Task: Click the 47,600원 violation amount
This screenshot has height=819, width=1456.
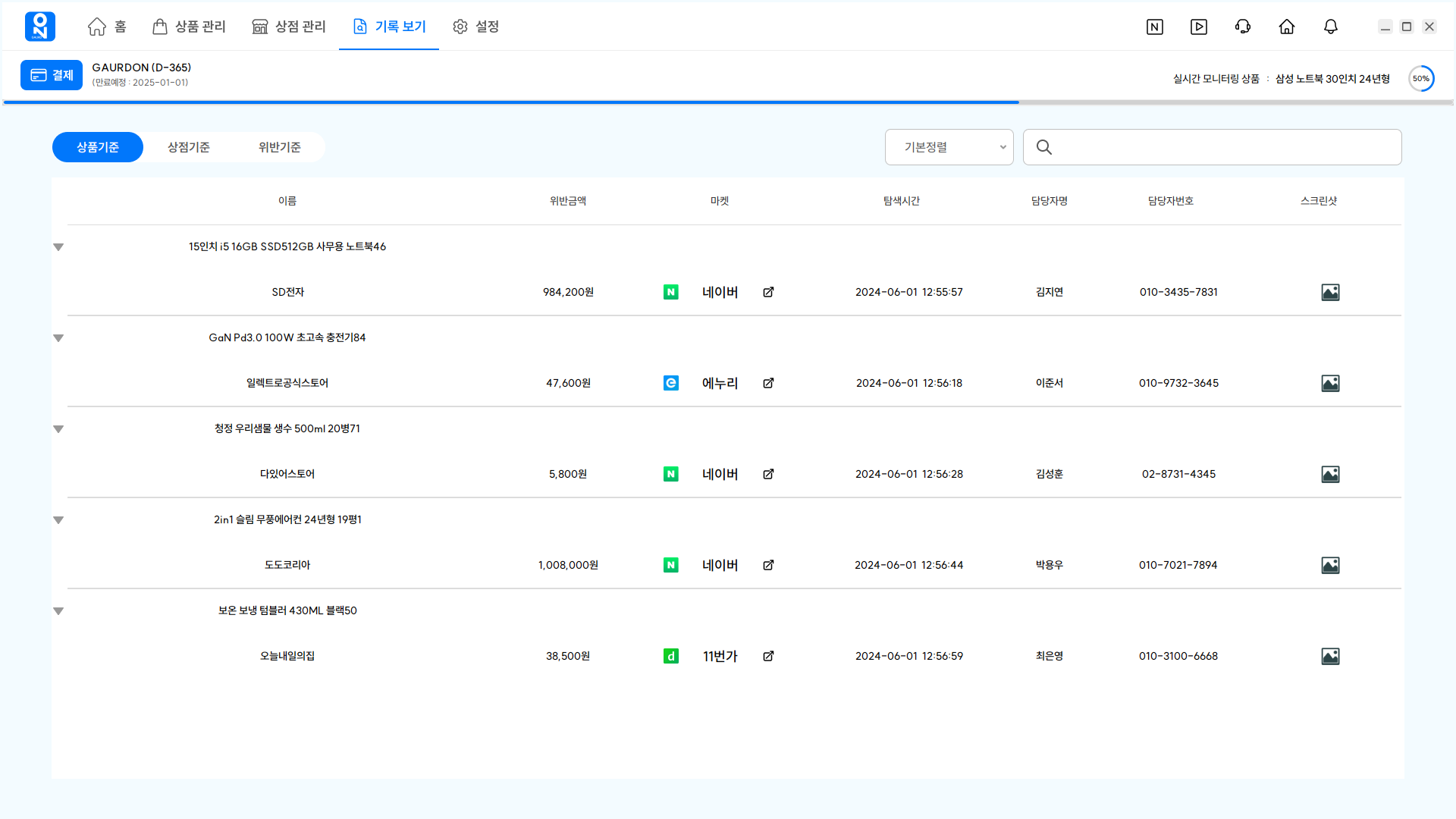Action: tap(568, 383)
